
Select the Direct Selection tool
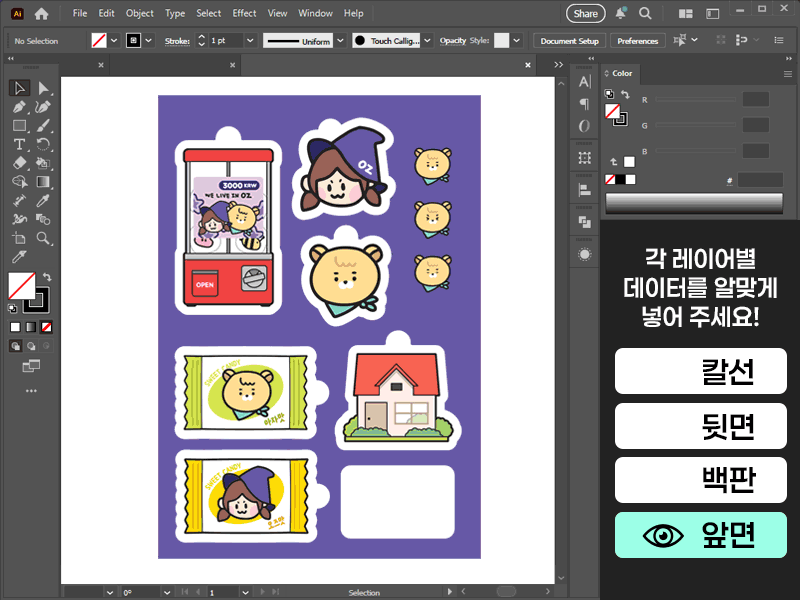coord(43,88)
